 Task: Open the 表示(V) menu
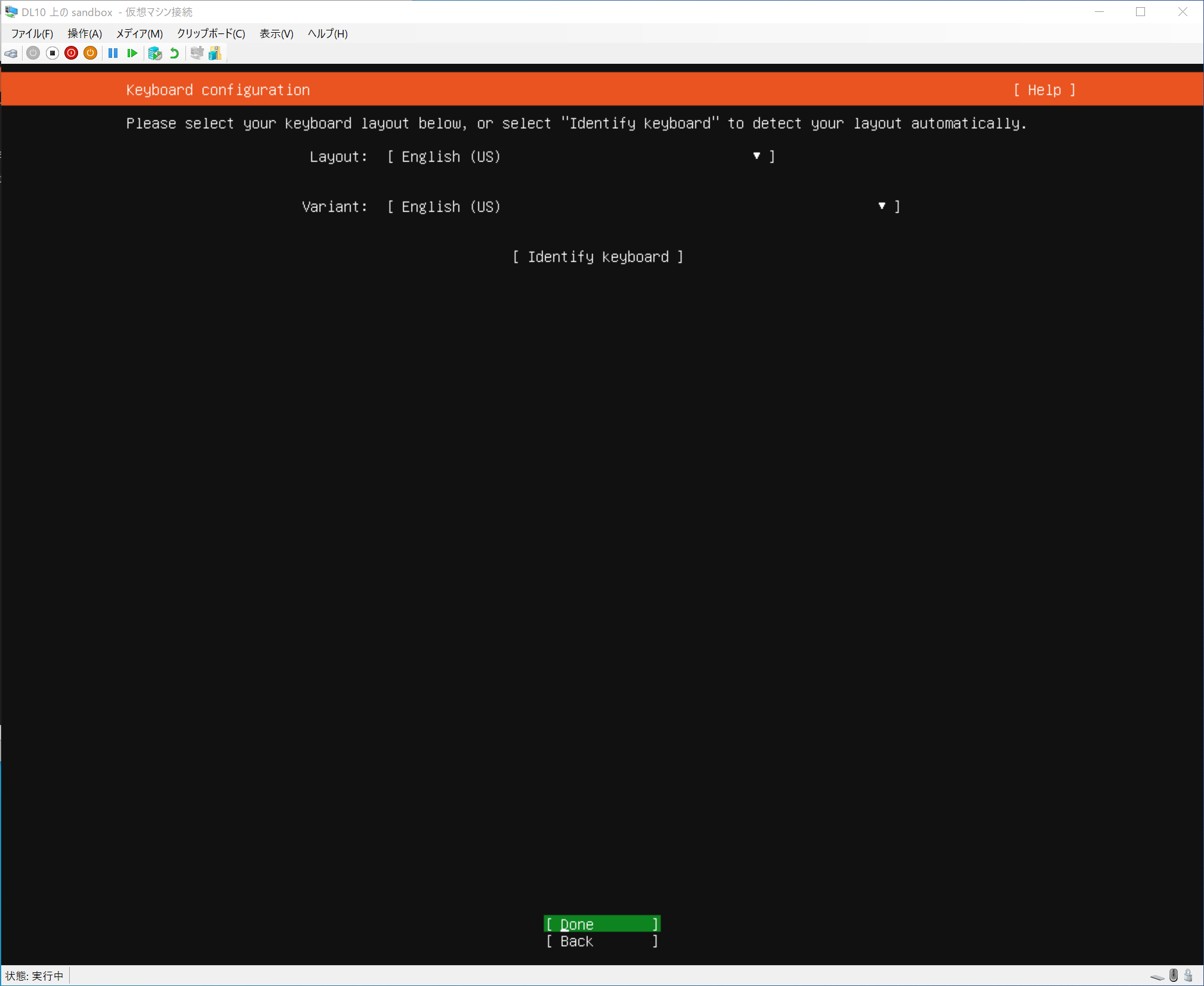click(277, 34)
